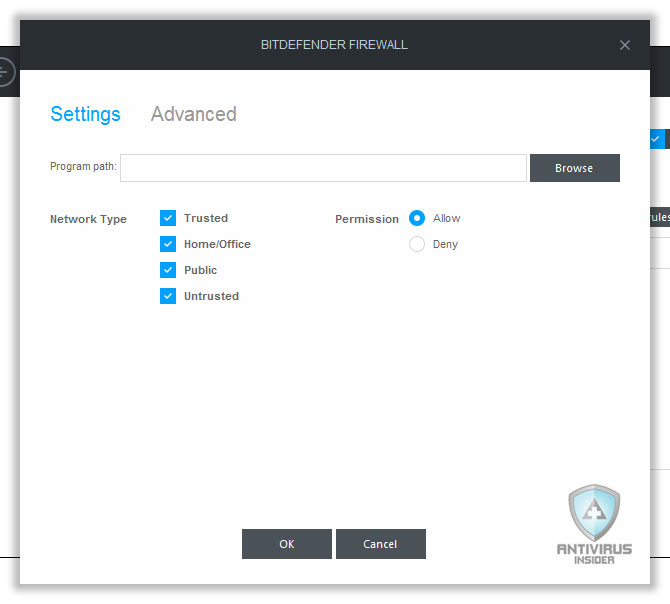Click the back arrow in background window
670x604 pixels.
(x=5, y=72)
